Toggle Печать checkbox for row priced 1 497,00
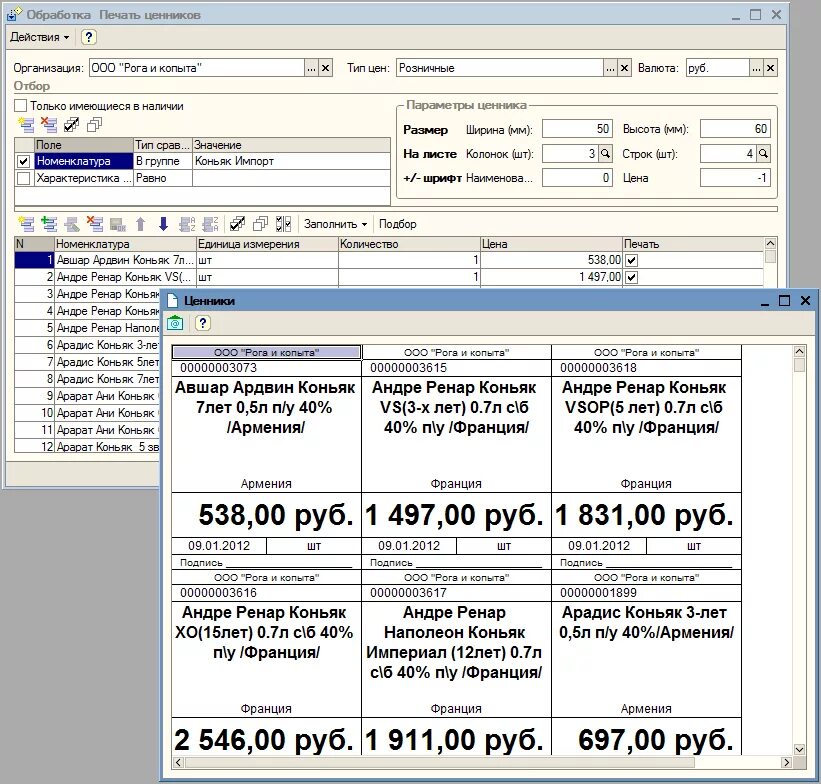This screenshot has height=784, width=821. [632, 277]
